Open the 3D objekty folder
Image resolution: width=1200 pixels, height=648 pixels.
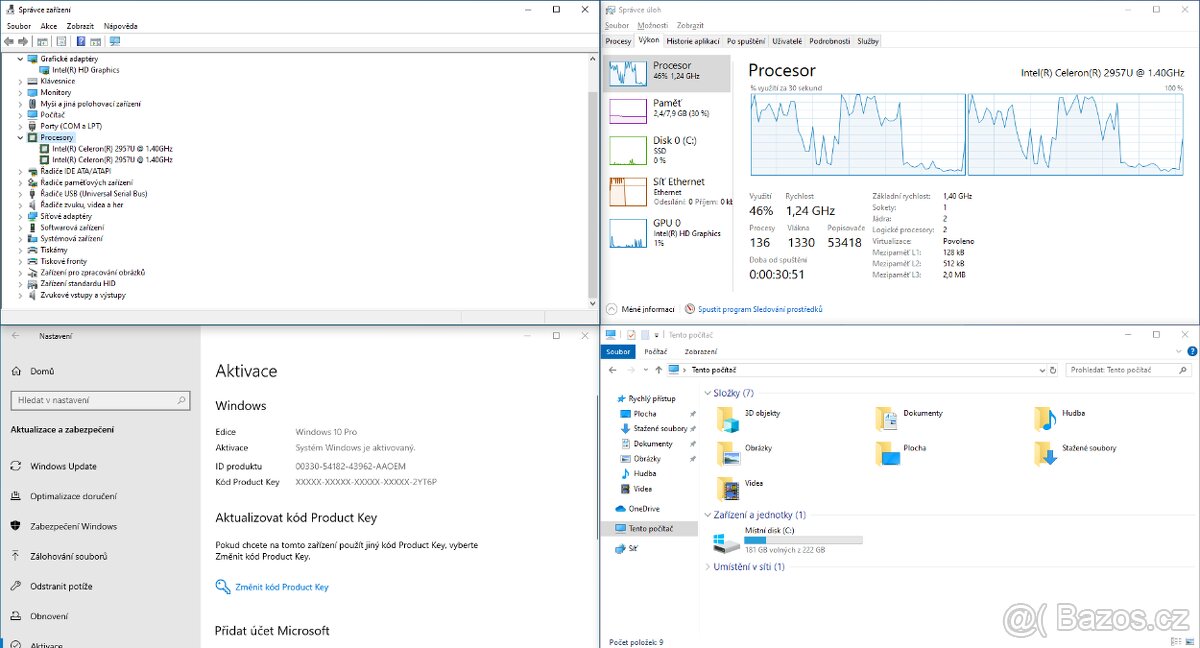pos(749,418)
